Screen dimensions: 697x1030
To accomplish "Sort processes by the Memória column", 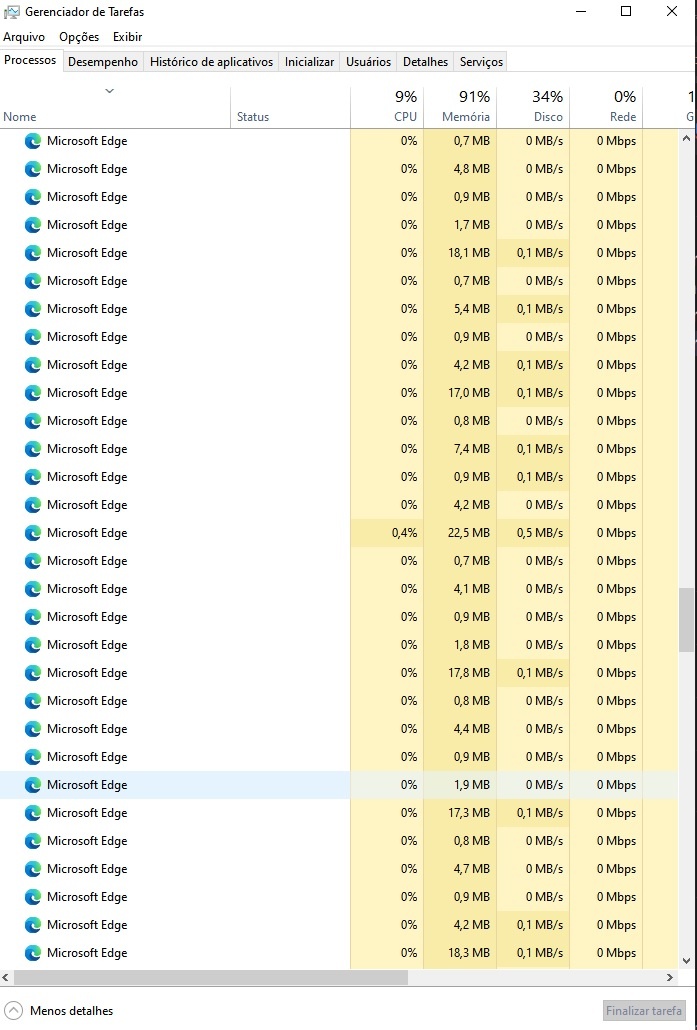I will 460,107.
